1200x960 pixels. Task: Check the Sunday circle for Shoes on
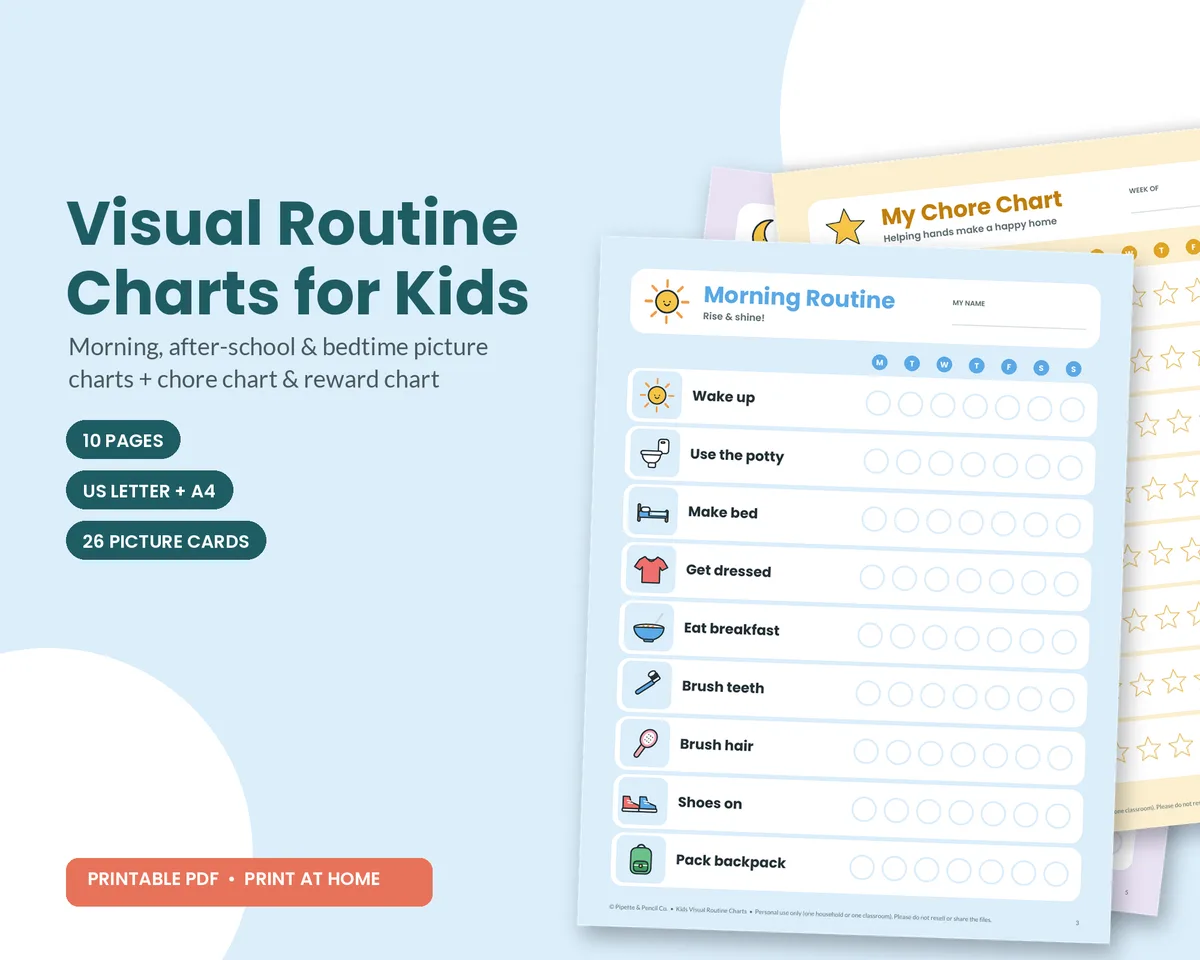click(1058, 816)
